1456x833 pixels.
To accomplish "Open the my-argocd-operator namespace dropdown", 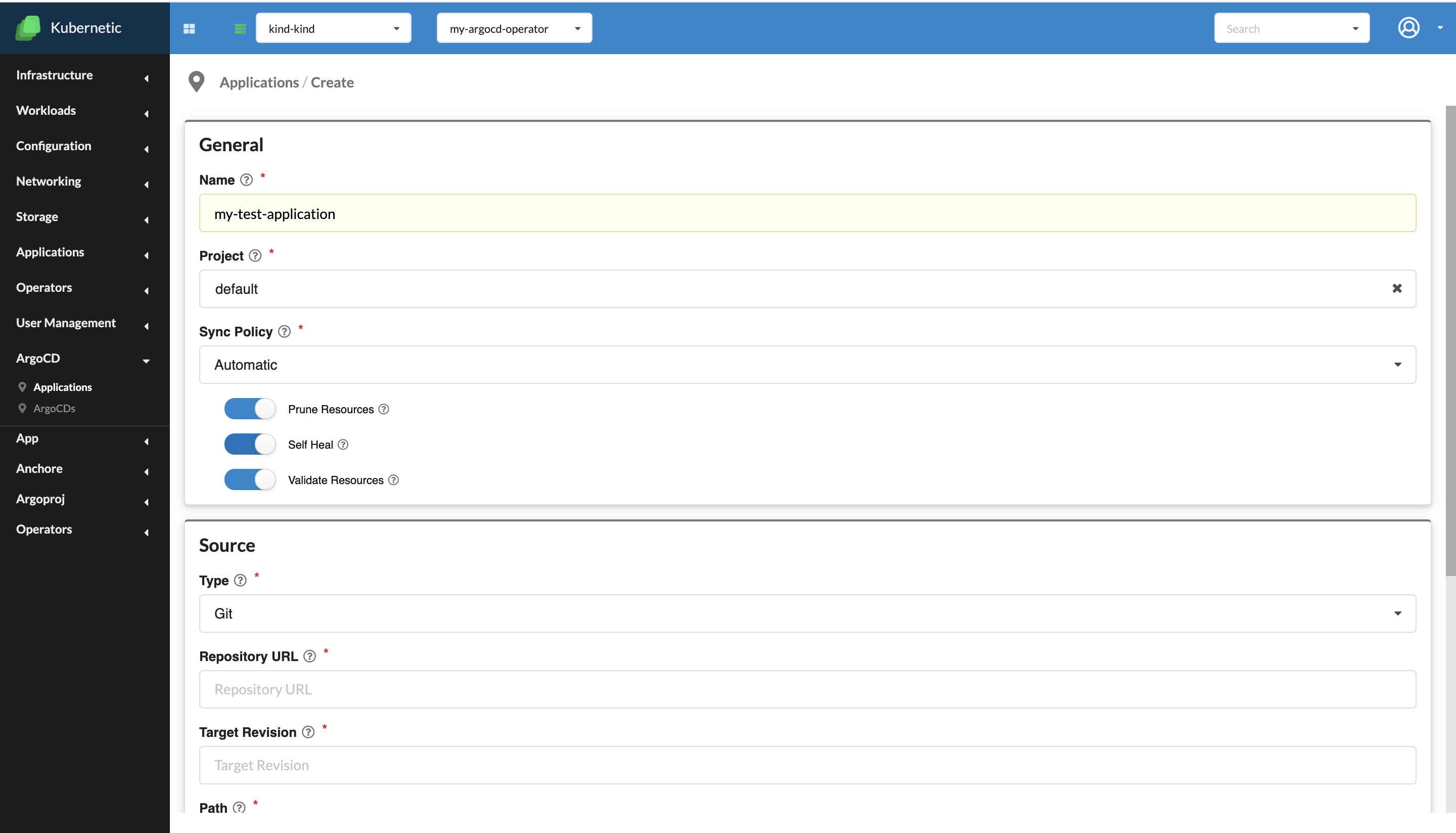I will click(x=514, y=28).
